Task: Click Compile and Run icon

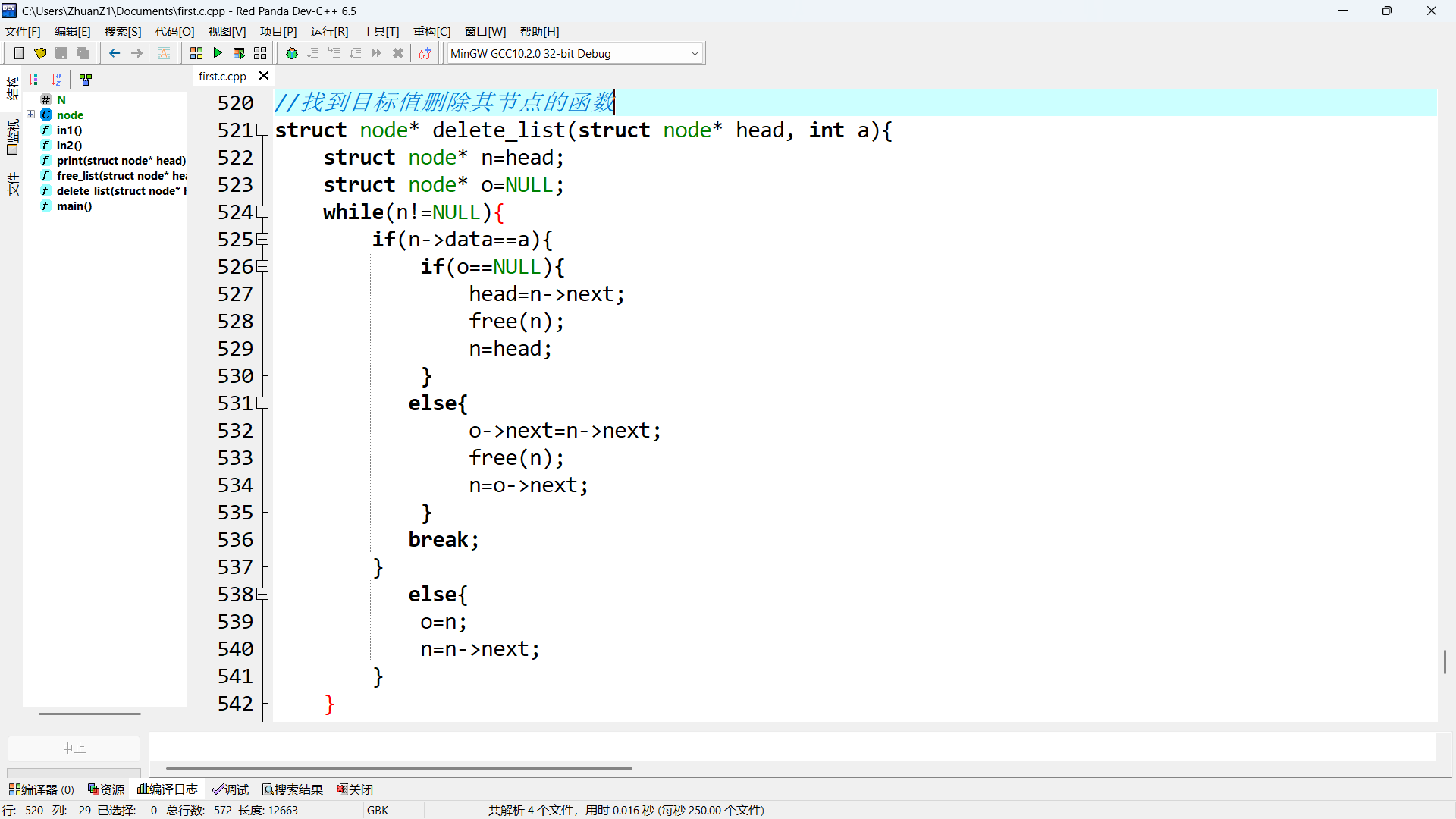Action: pyautogui.click(x=239, y=53)
